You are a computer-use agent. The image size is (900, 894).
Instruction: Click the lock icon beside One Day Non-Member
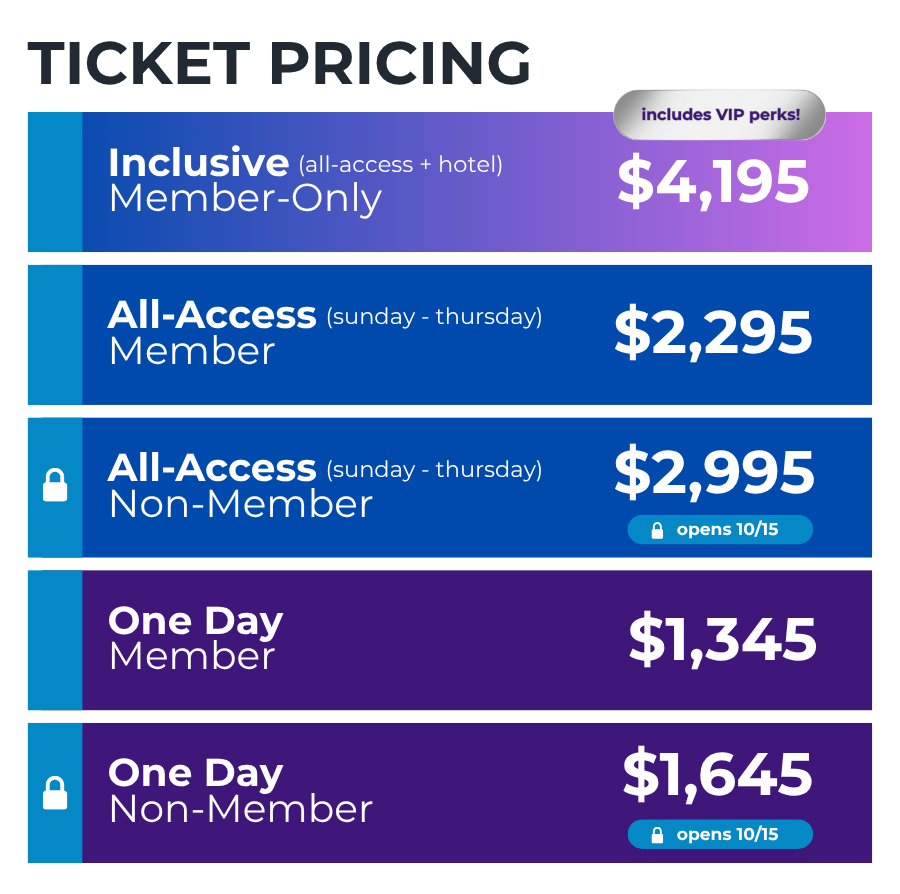pyautogui.click(x=55, y=793)
